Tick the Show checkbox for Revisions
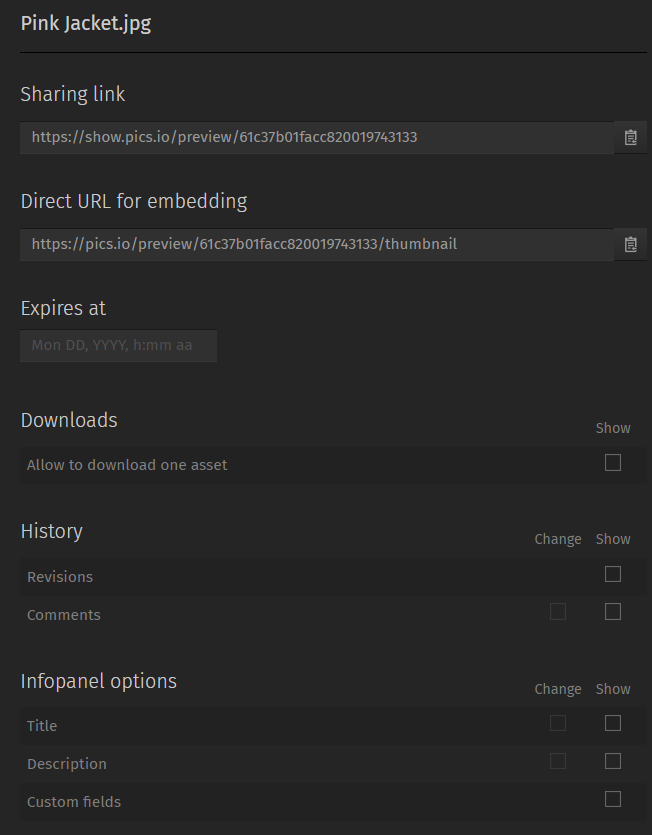 click(613, 574)
